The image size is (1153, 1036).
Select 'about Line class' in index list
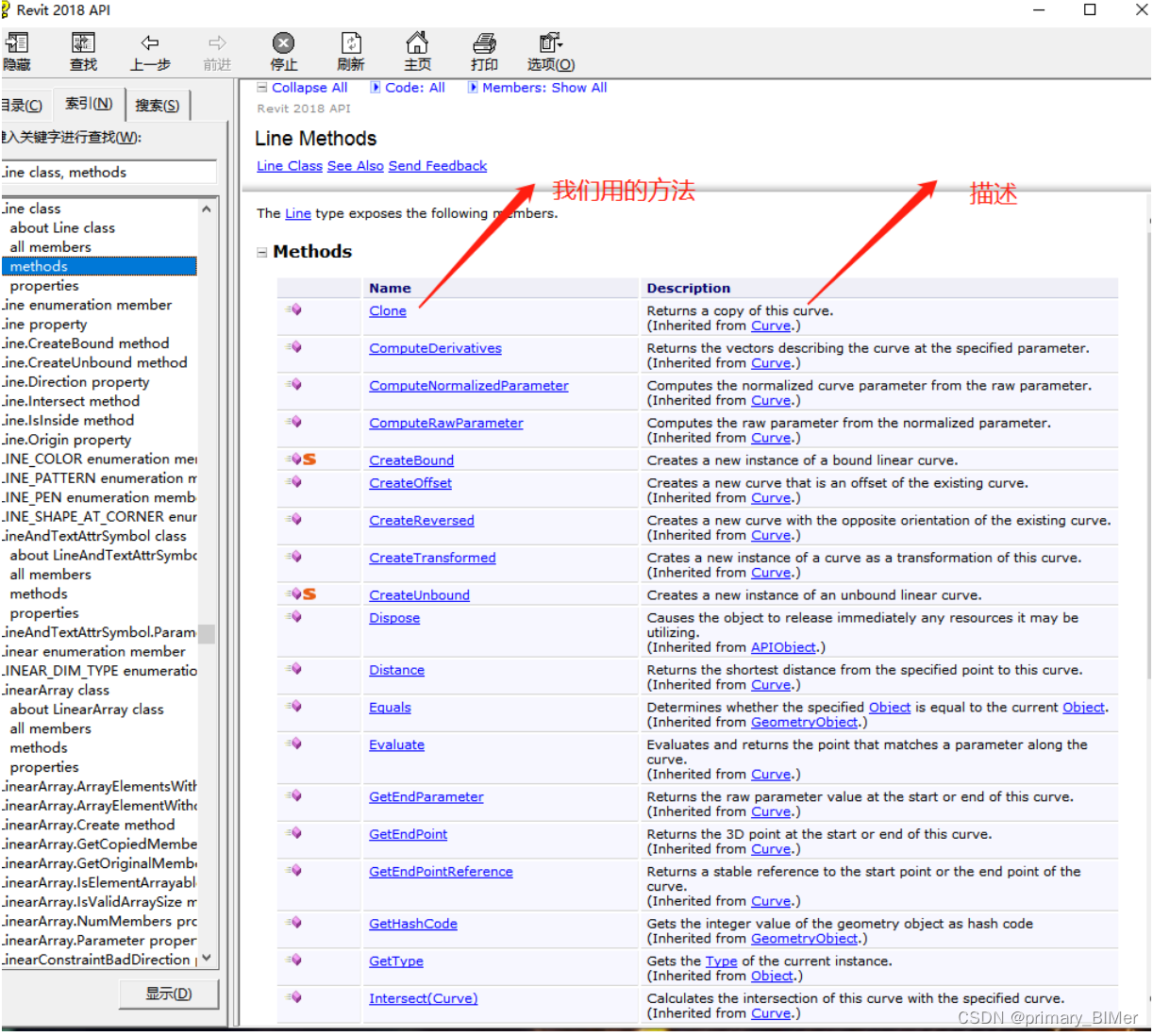click(x=62, y=228)
